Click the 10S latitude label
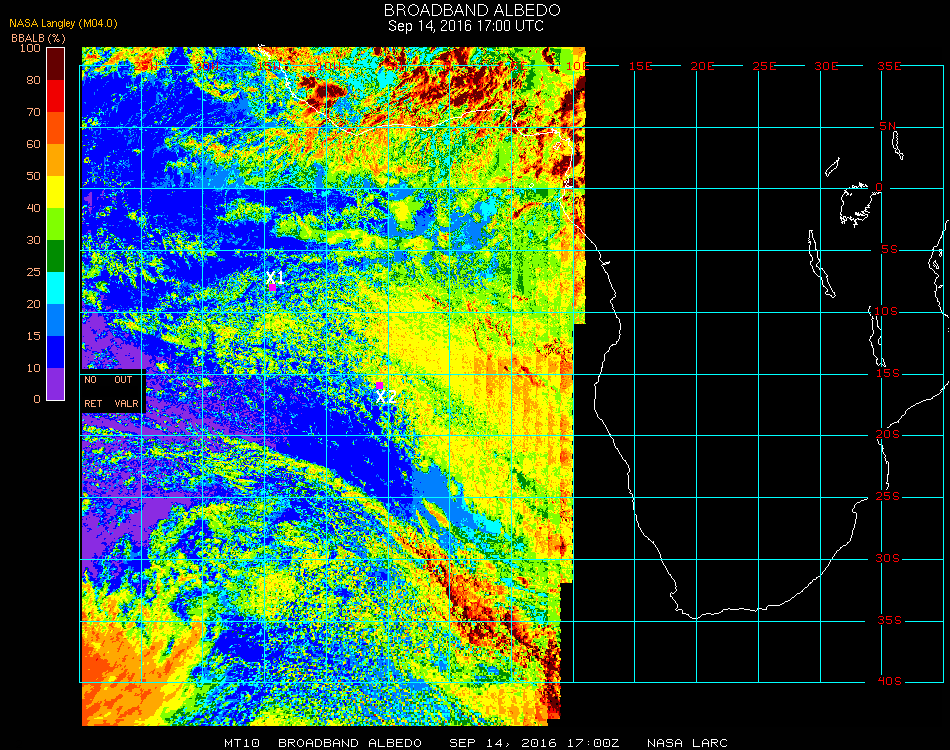 click(x=886, y=311)
